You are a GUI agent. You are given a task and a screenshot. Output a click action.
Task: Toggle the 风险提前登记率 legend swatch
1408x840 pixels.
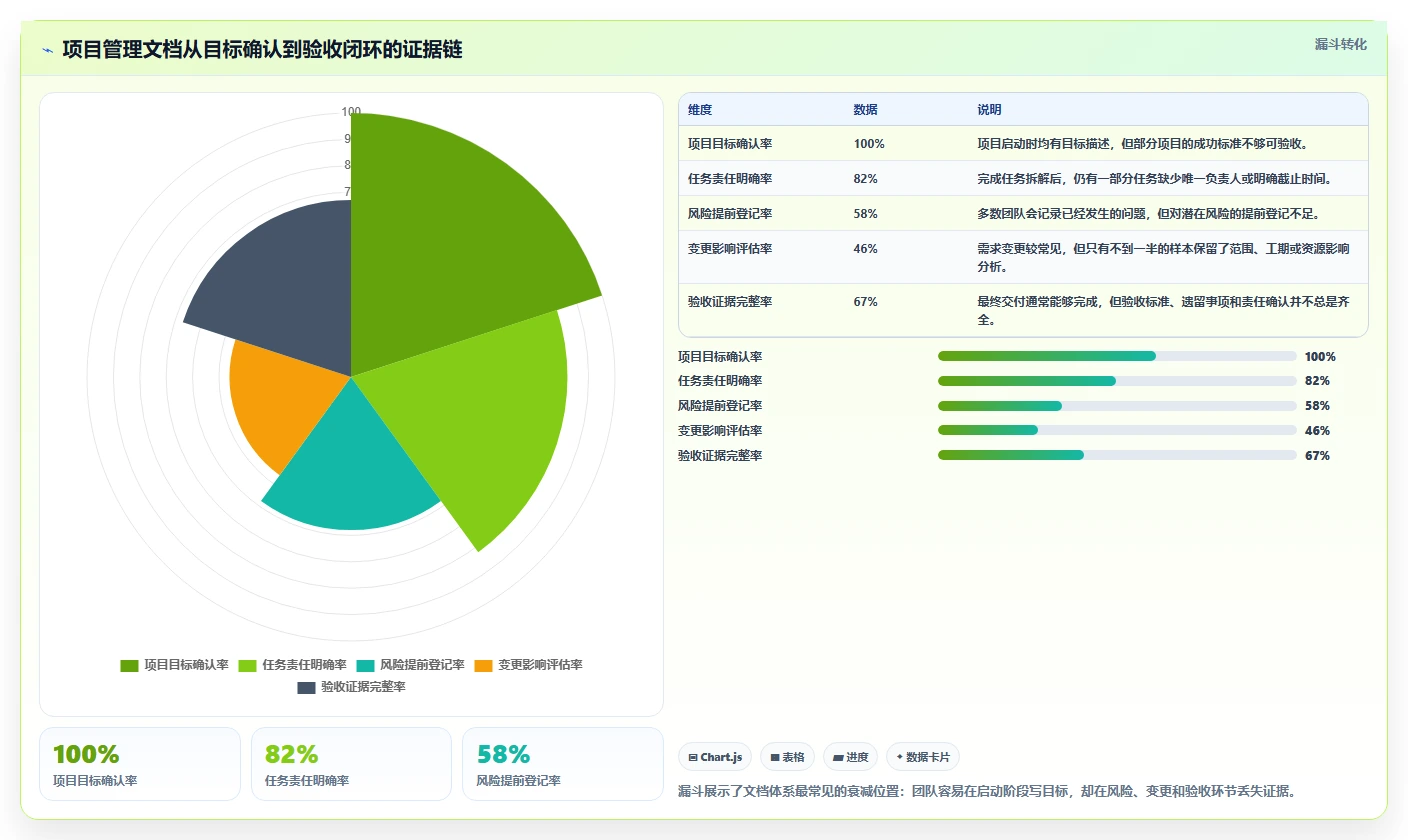coord(365,665)
